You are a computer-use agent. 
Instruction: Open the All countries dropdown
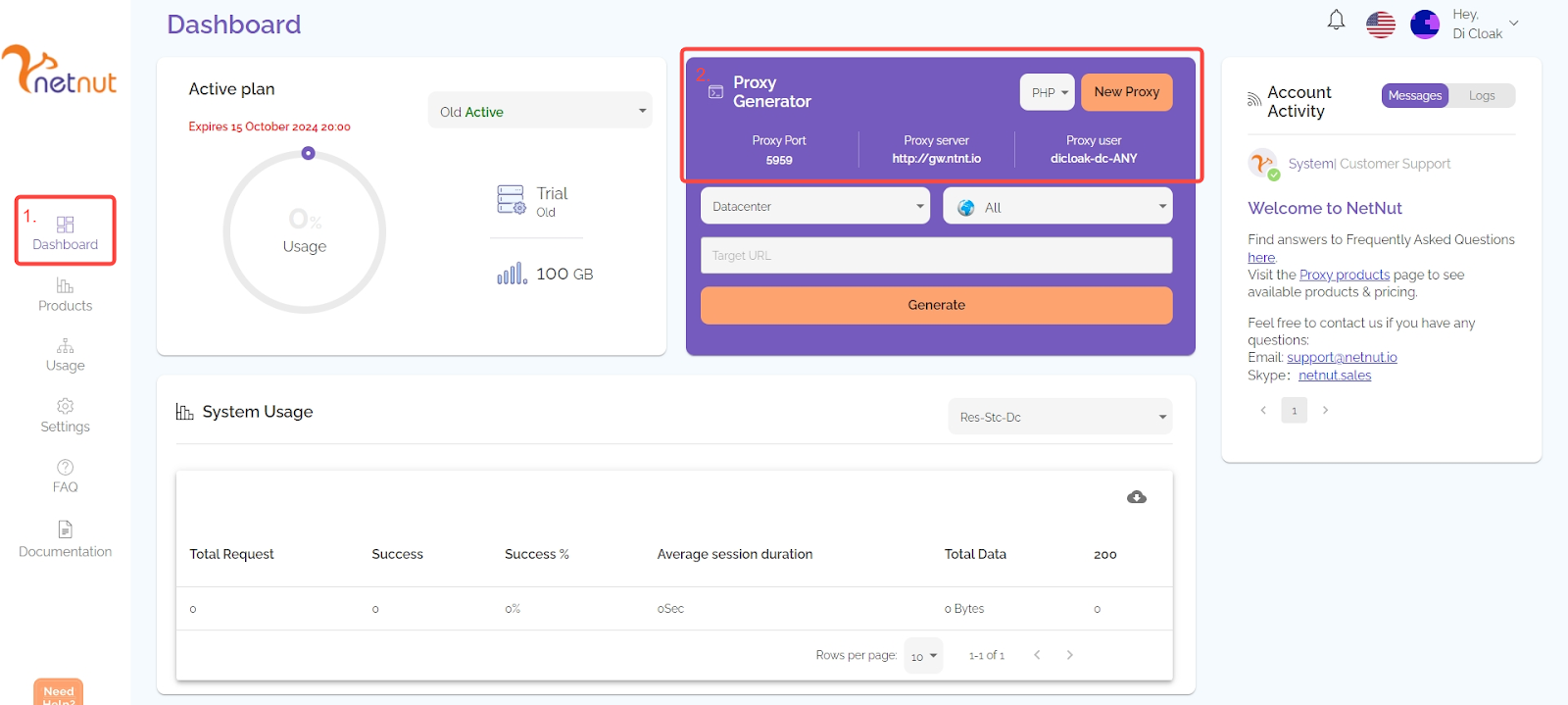tap(1057, 206)
